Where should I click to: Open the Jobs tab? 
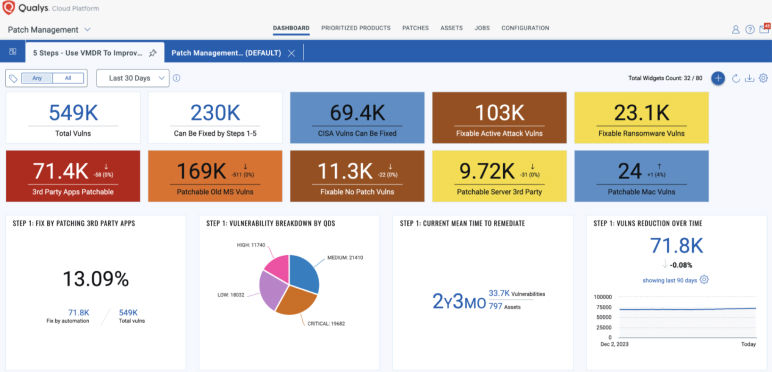coord(482,28)
